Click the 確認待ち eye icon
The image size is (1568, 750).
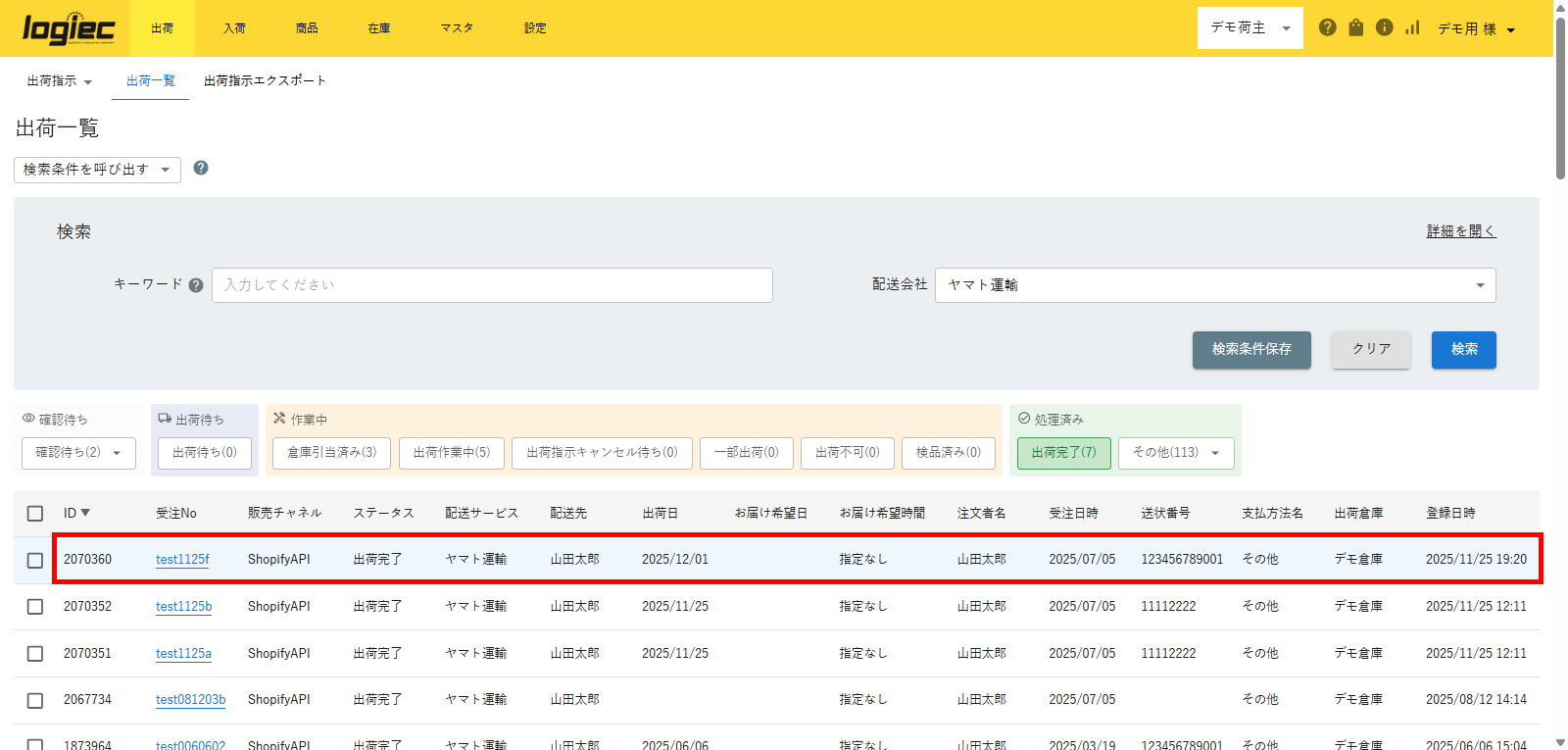coord(28,418)
